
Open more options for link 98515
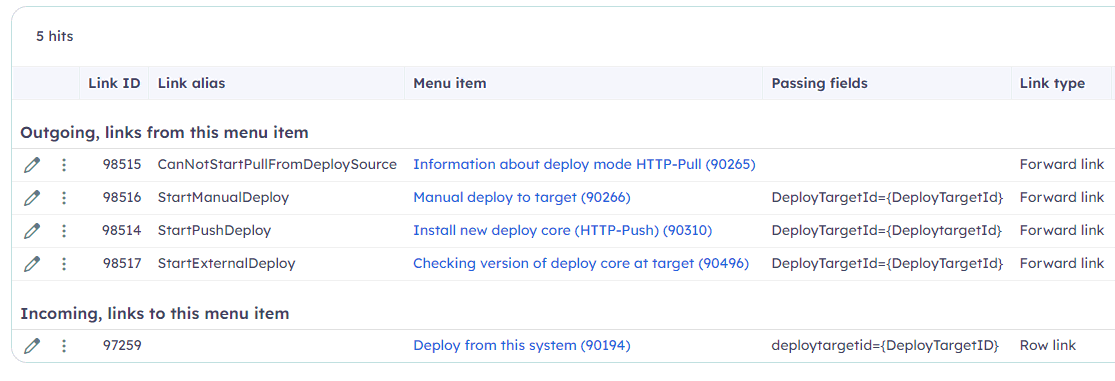64,165
